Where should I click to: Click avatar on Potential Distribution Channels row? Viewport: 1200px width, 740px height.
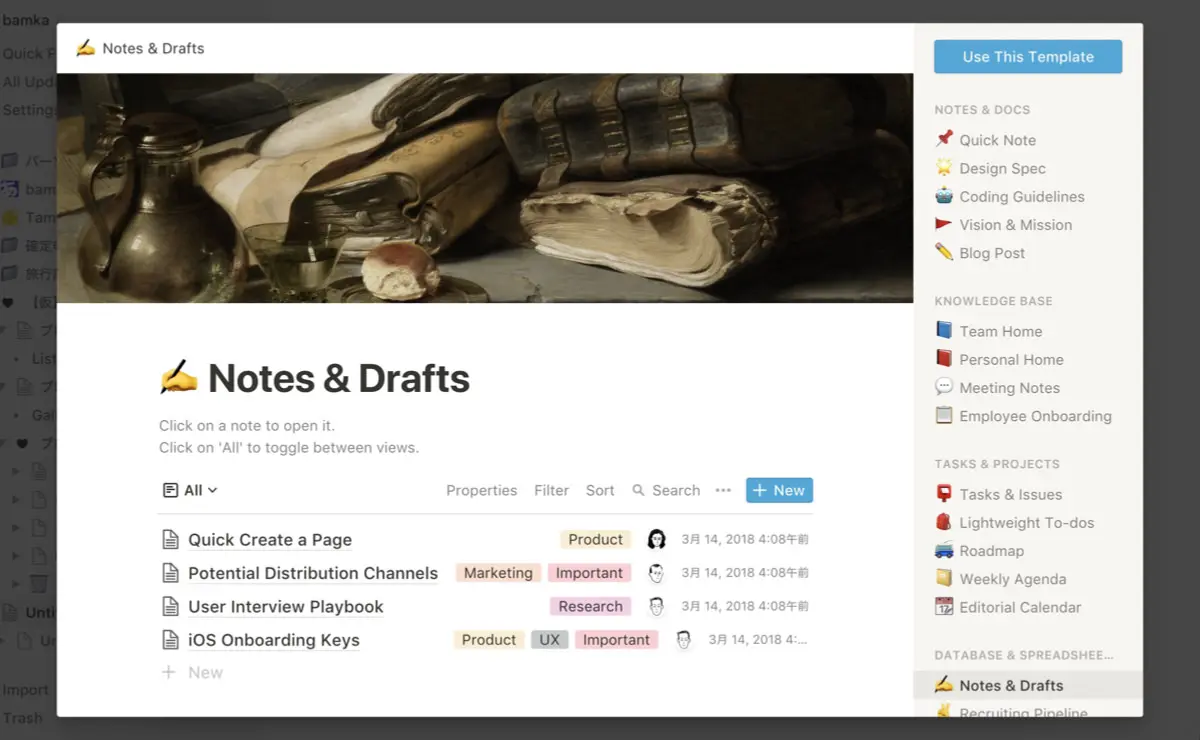[x=656, y=573]
